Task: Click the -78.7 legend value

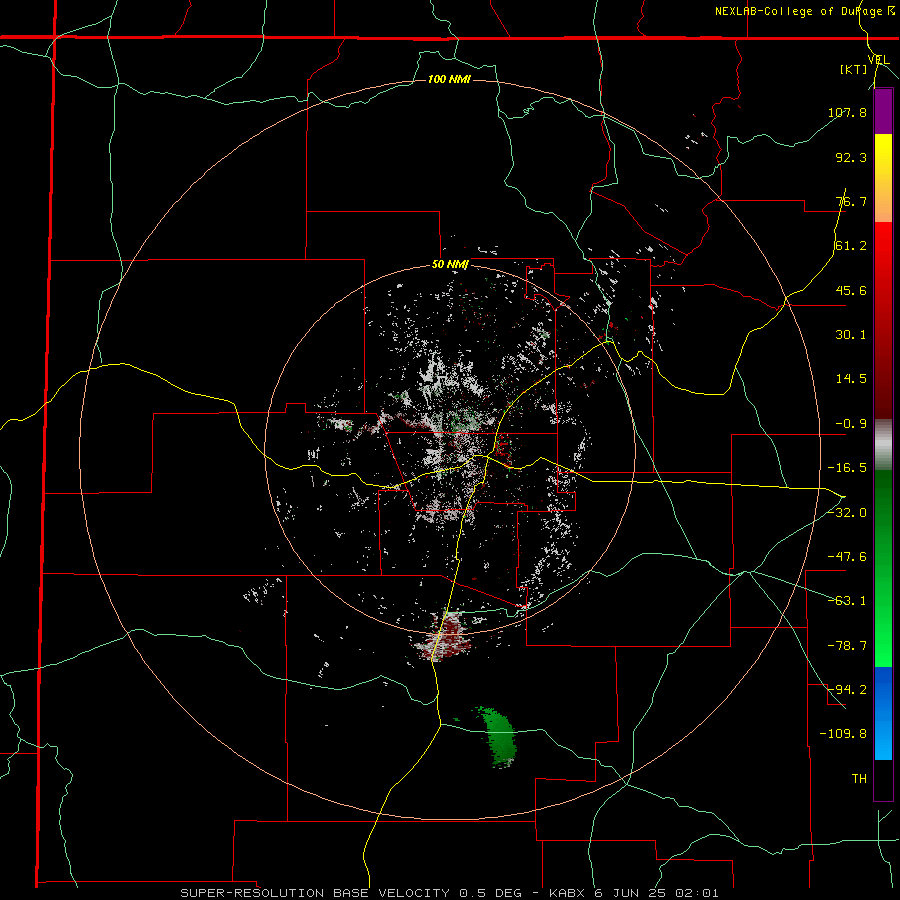Action: coord(847,646)
